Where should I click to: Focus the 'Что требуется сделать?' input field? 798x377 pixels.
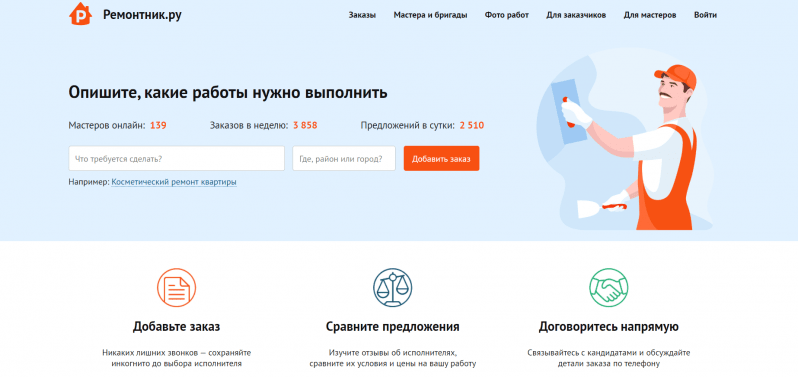[x=177, y=159]
